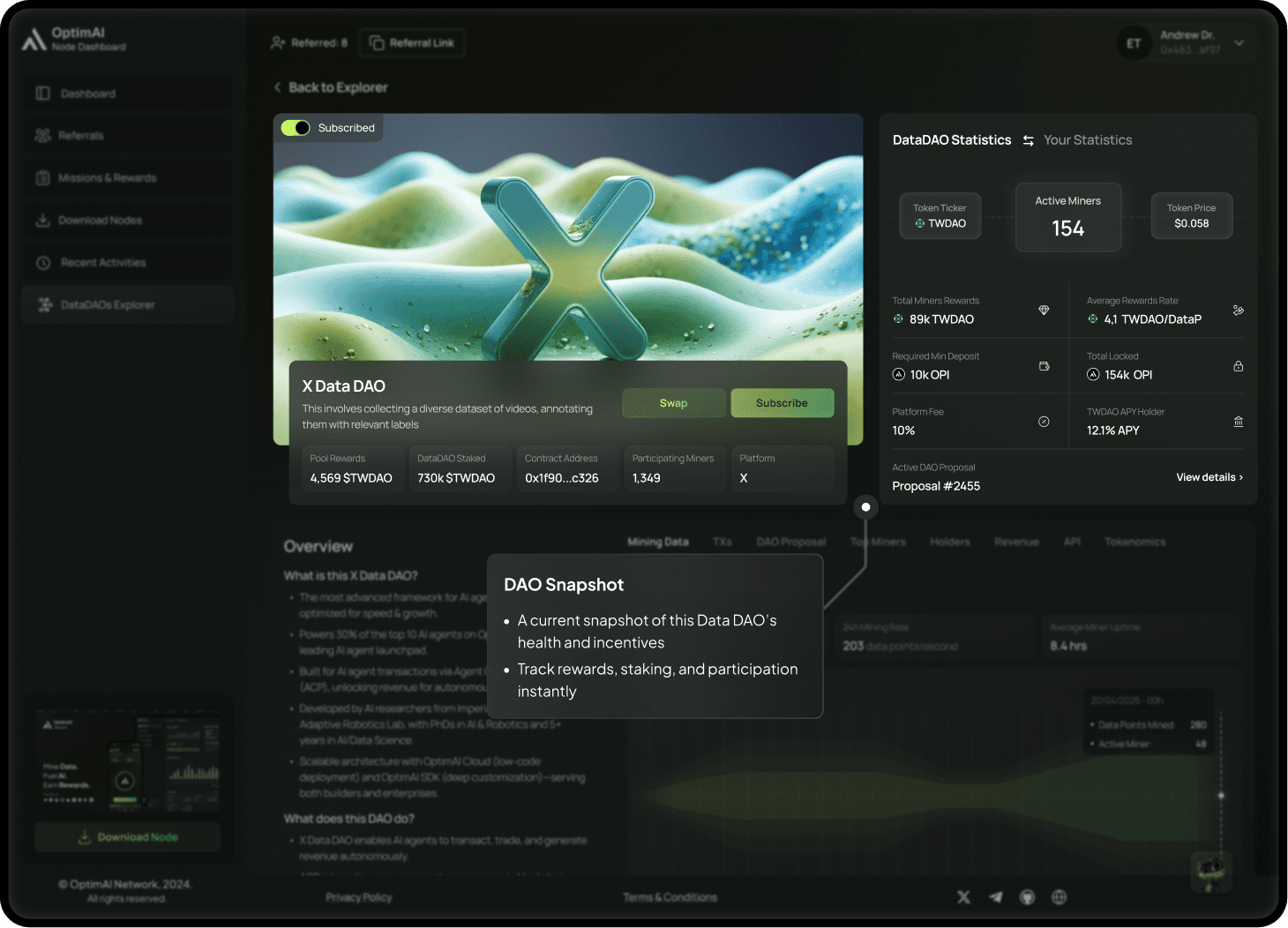The image size is (1288, 928).
Task: Open the X social icon in footer
Action: click(963, 896)
